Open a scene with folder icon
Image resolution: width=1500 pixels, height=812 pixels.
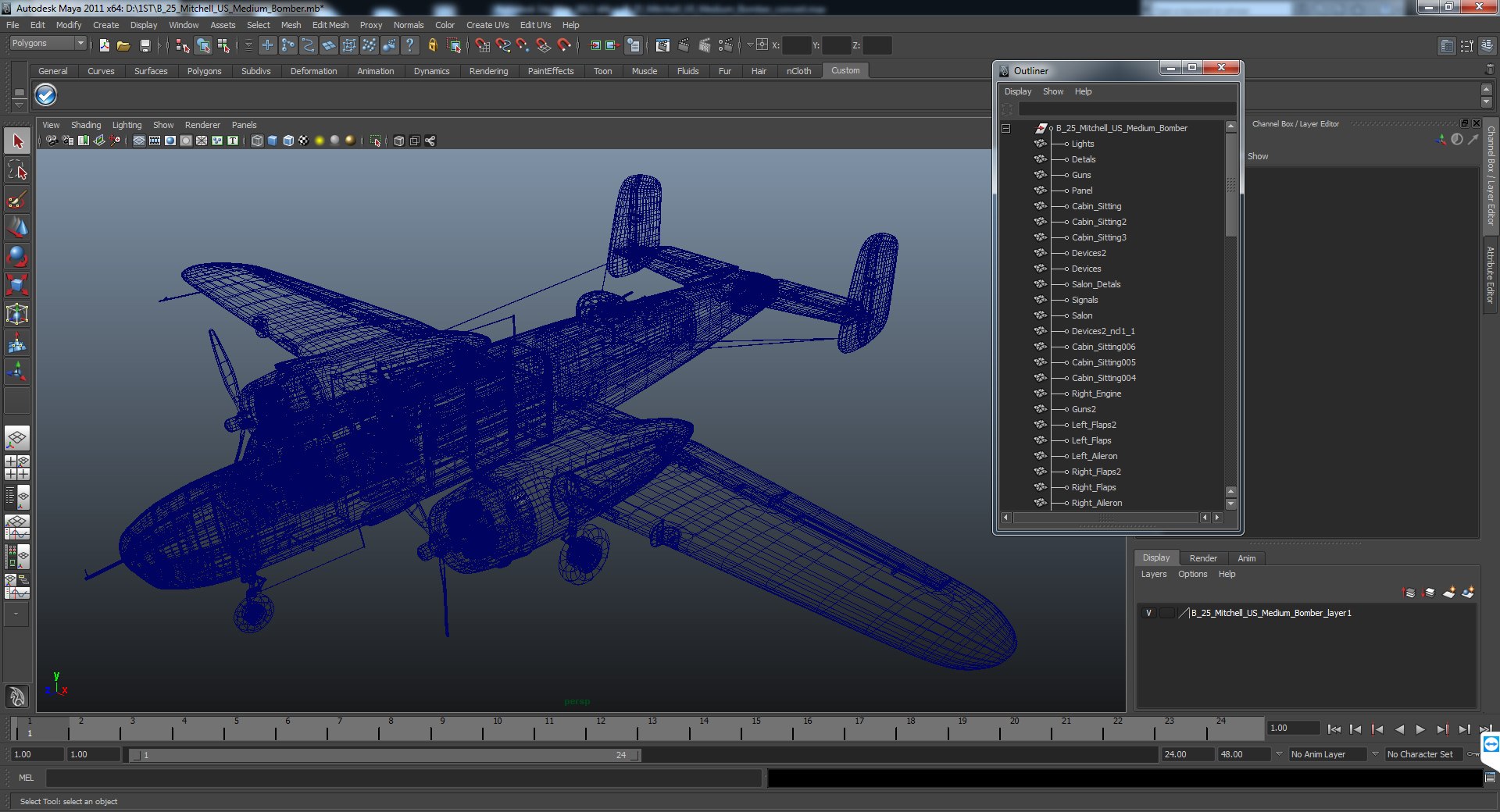pos(123,46)
